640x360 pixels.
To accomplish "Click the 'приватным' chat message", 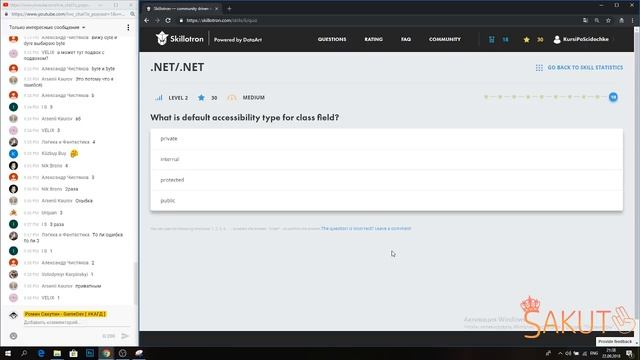I will tap(88, 286).
